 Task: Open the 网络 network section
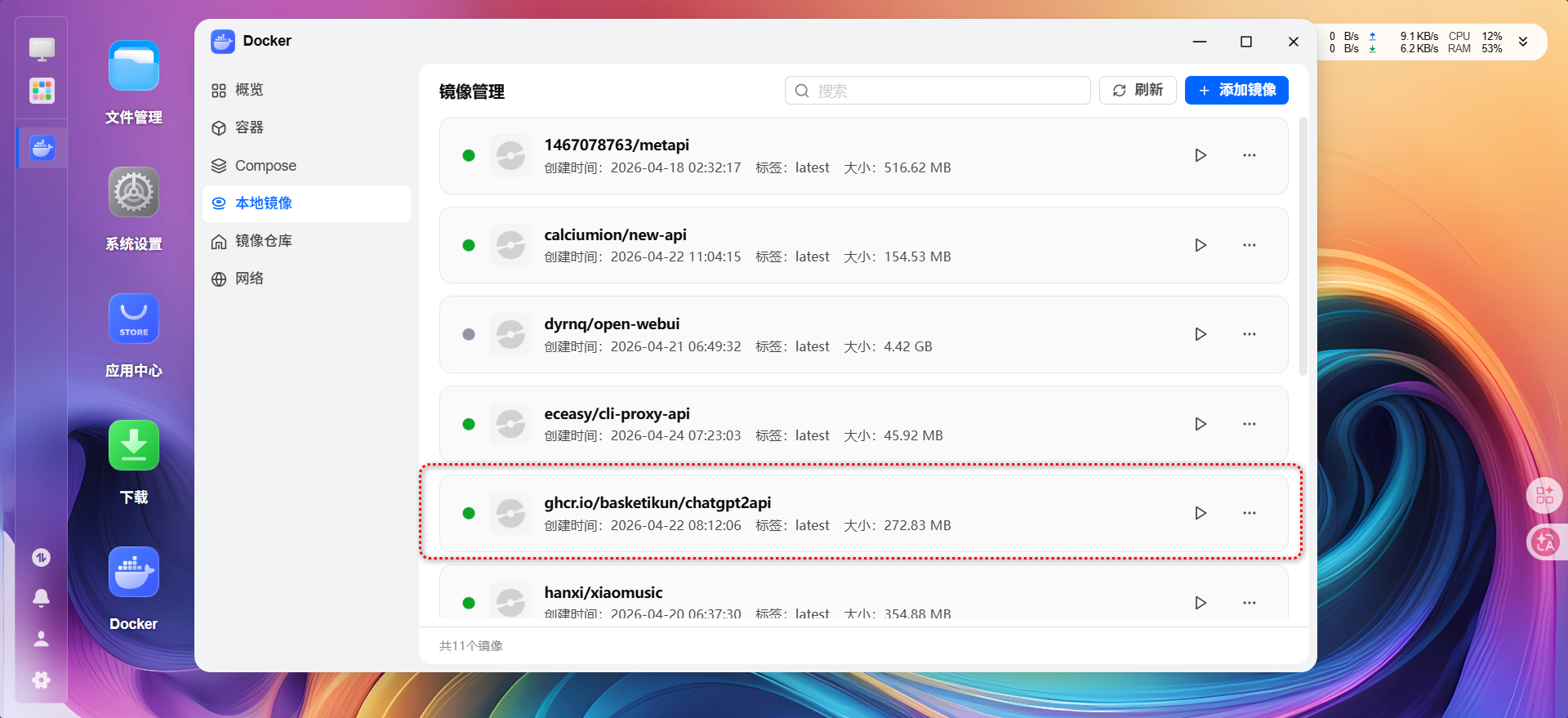click(306, 279)
